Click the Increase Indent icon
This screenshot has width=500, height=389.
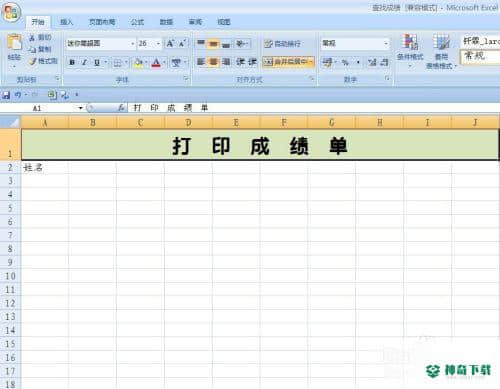point(253,62)
